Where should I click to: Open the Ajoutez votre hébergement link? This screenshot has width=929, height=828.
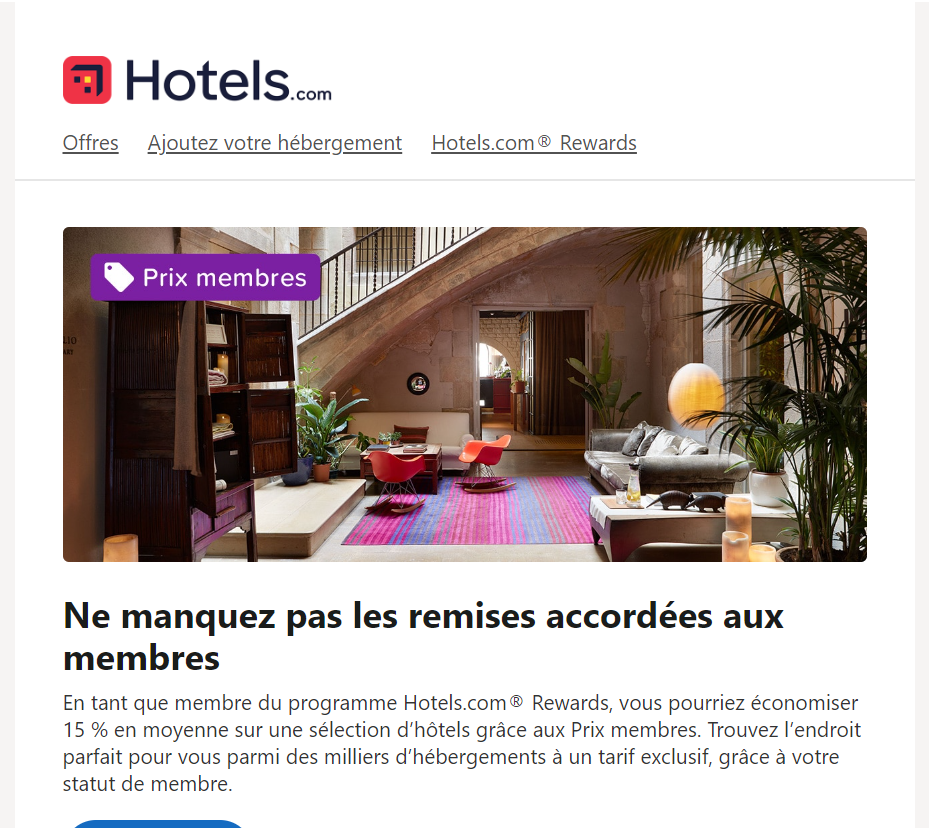pos(275,143)
